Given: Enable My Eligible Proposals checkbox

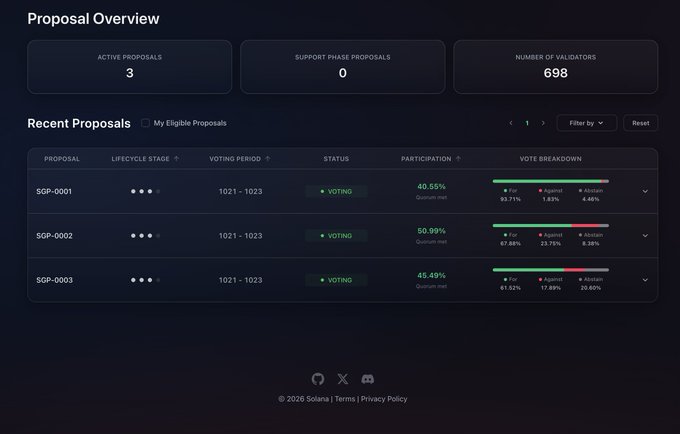Looking at the screenshot, I should (145, 123).
